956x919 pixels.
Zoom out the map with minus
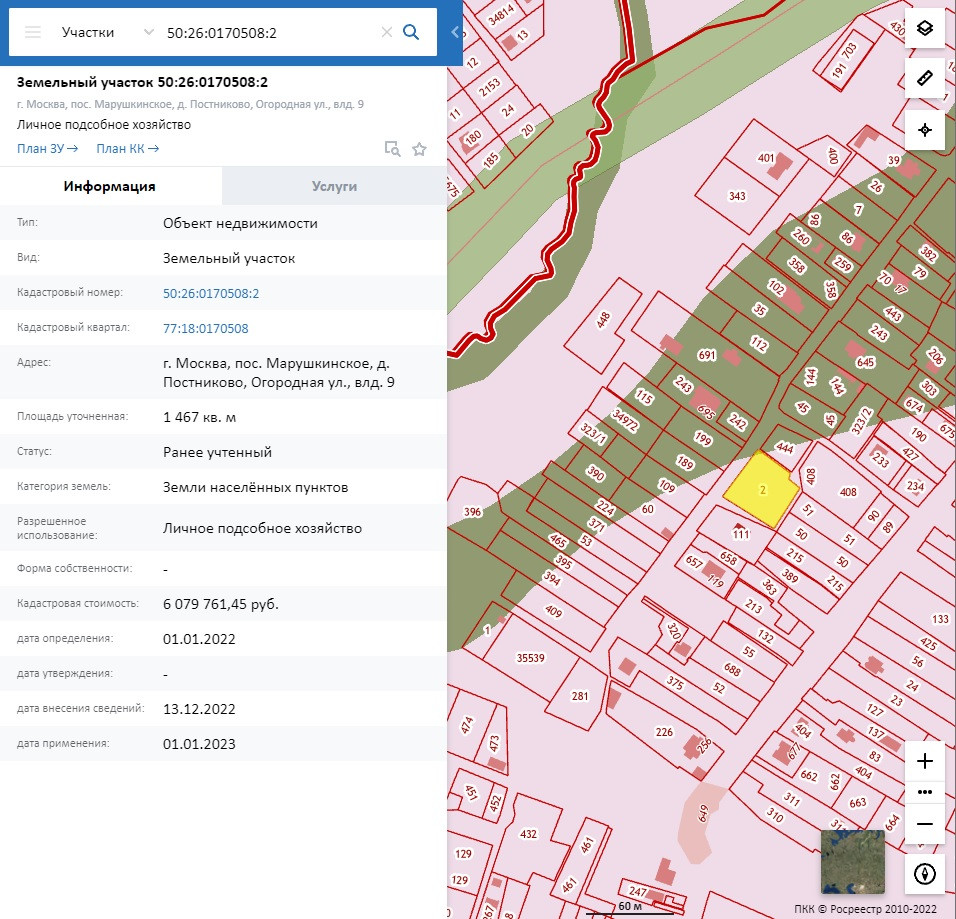click(x=925, y=823)
